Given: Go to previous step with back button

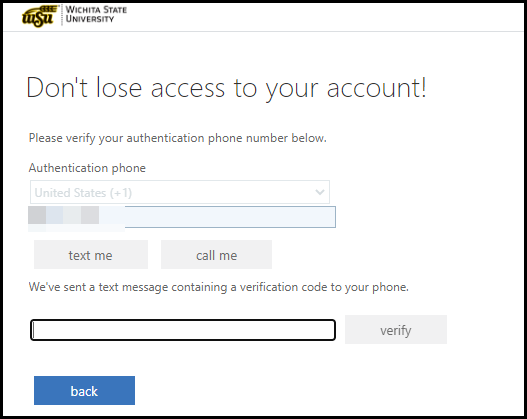Looking at the screenshot, I should coord(84,390).
